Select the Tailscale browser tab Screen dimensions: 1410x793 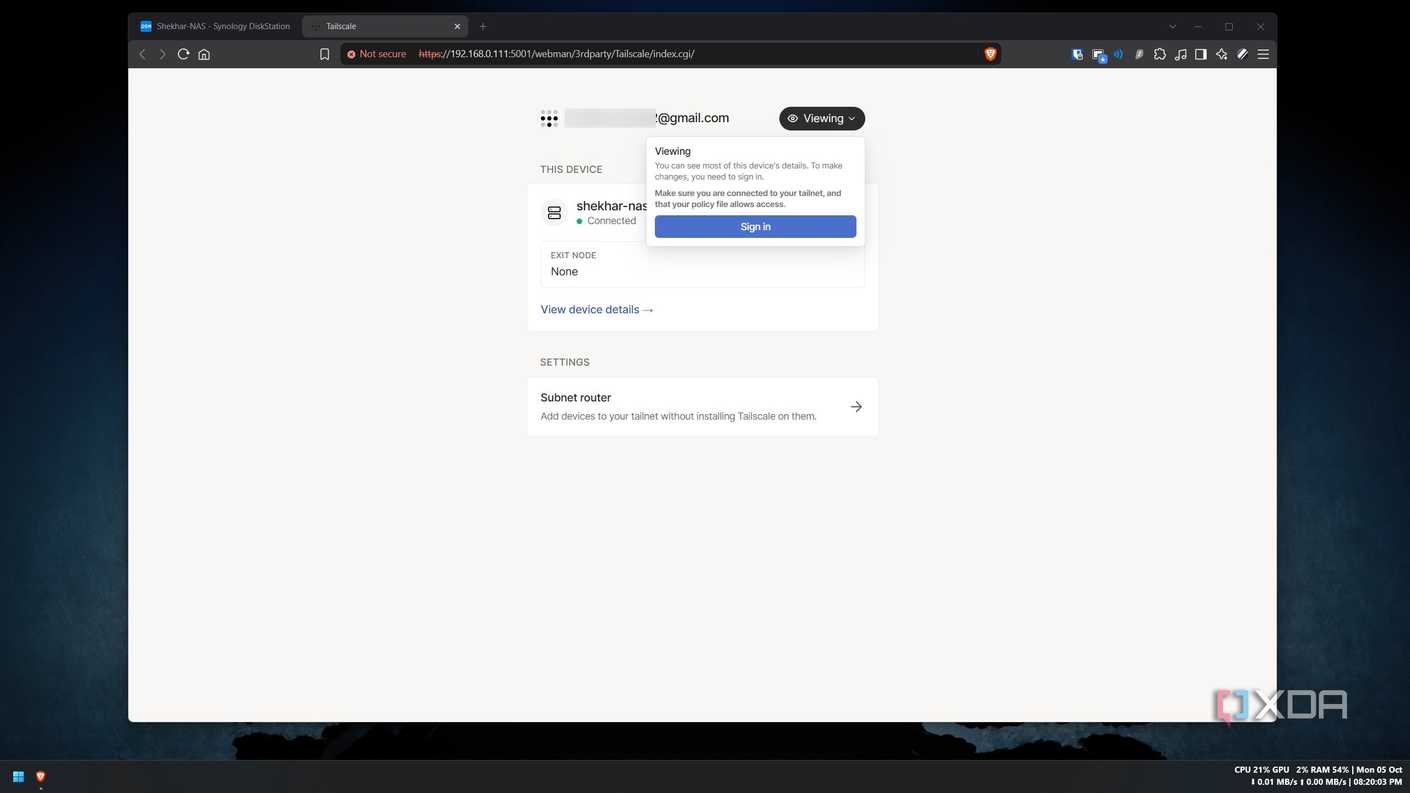point(385,26)
